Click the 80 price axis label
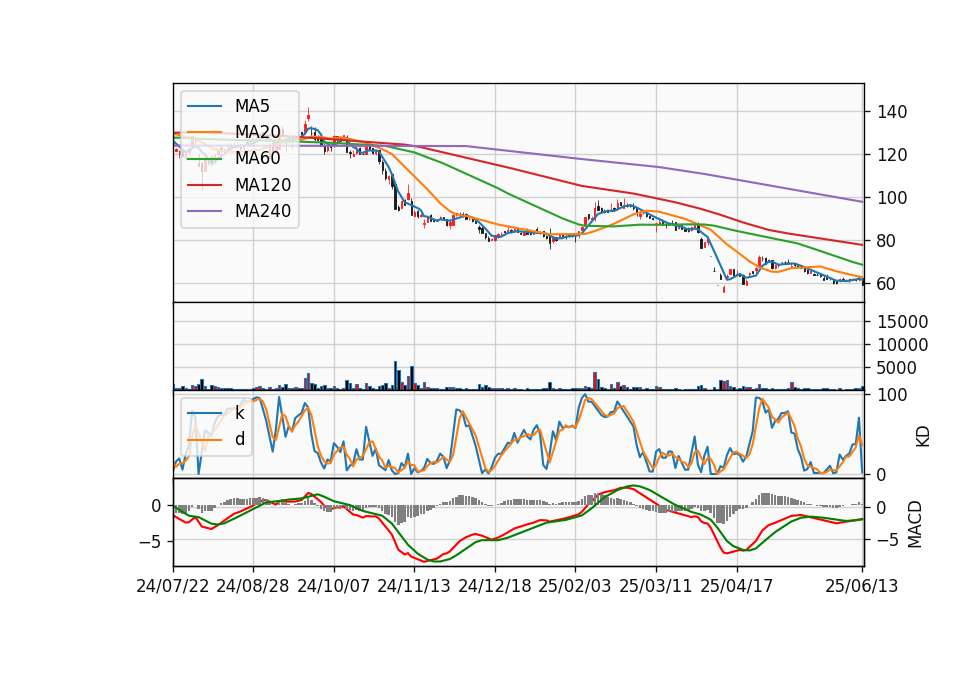This screenshot has height=690, width=960. 887,241
